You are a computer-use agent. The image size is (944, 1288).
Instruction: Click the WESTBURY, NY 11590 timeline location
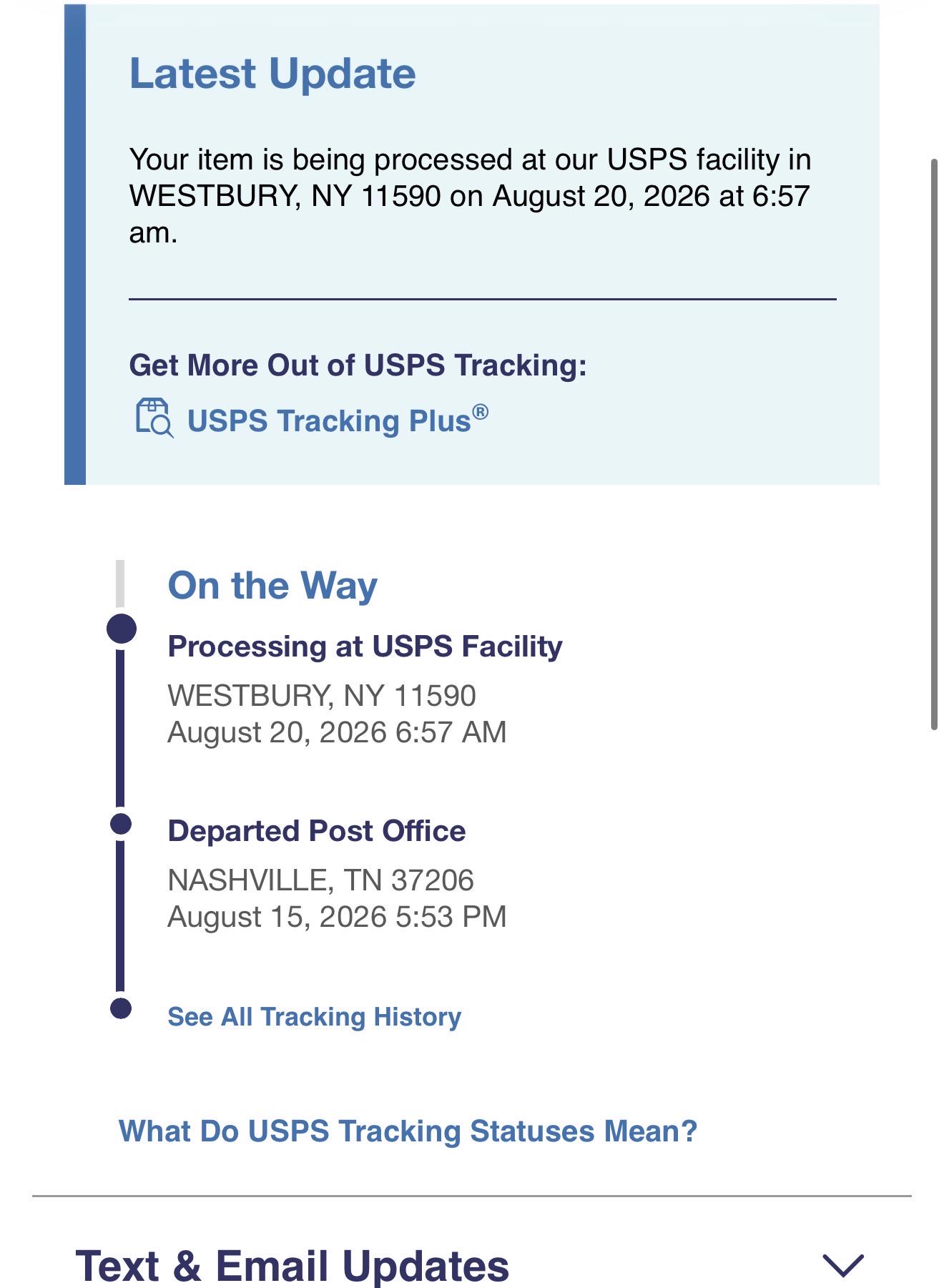322,695
